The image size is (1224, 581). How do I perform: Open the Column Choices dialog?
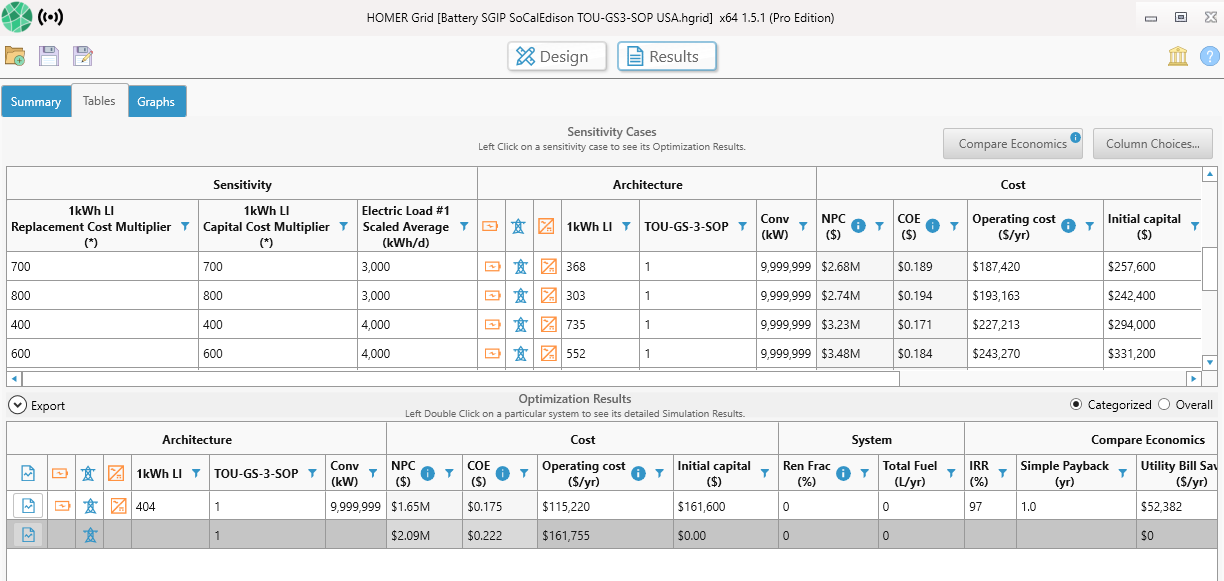[1152, 143]
